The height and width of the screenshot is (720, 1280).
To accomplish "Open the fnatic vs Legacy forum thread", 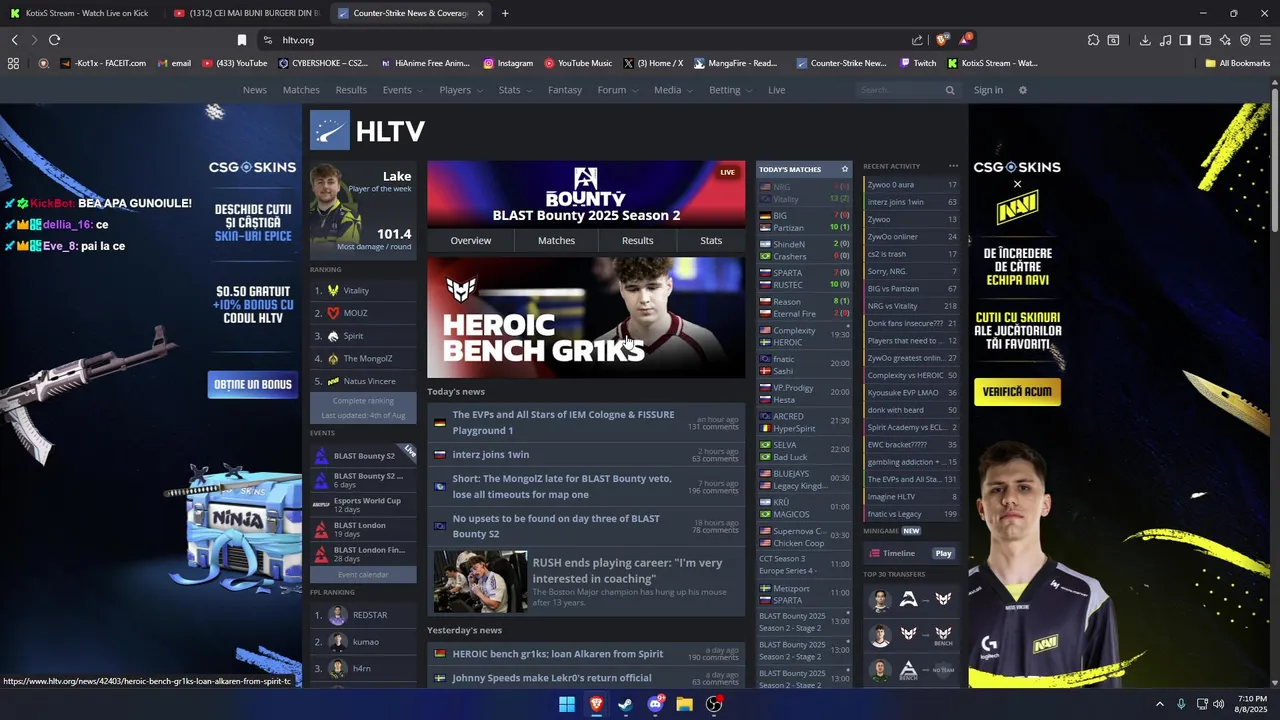I will 911,514.
